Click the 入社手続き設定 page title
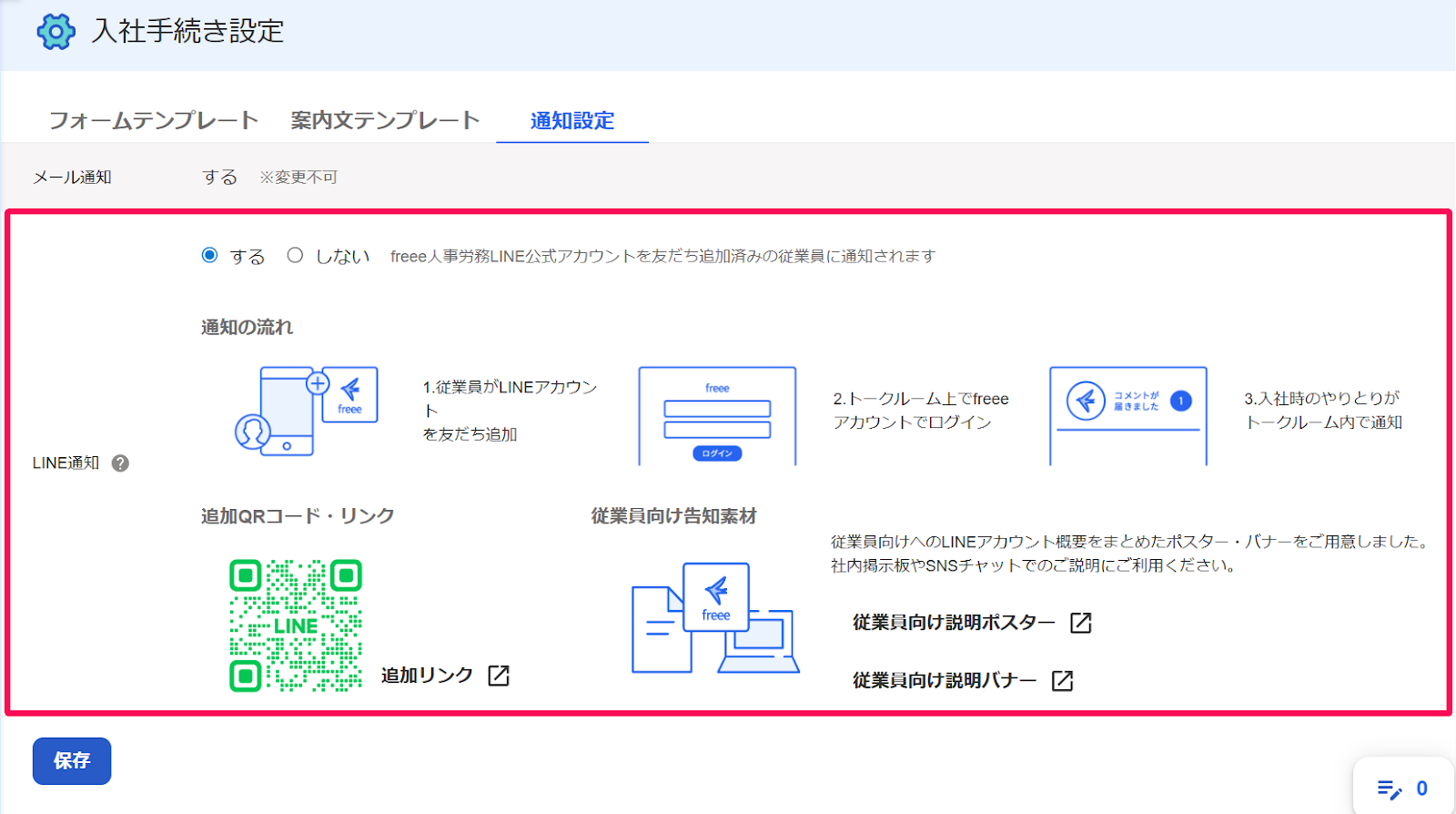 click(x=187, y=32)
